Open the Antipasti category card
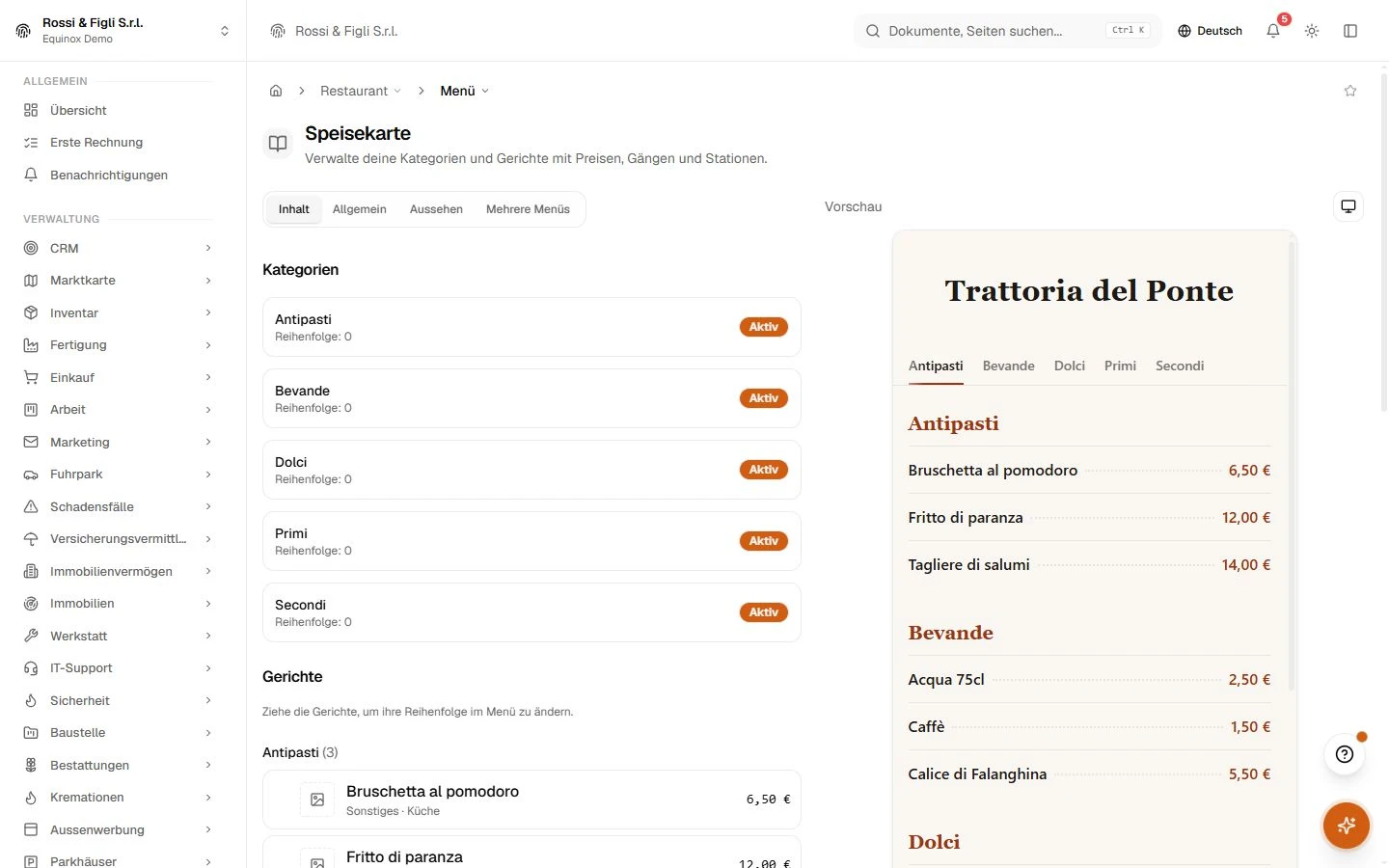The width and height of the screenshot is (1389, 868). pyautogui.click(x=531, y=327)
